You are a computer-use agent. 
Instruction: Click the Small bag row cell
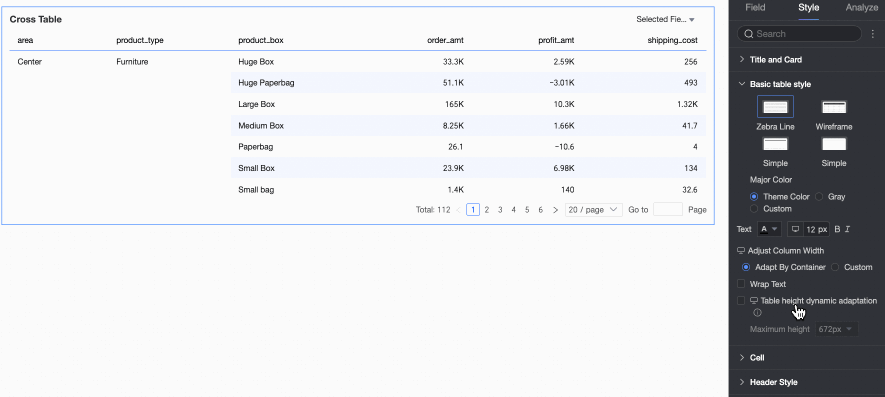256,190
